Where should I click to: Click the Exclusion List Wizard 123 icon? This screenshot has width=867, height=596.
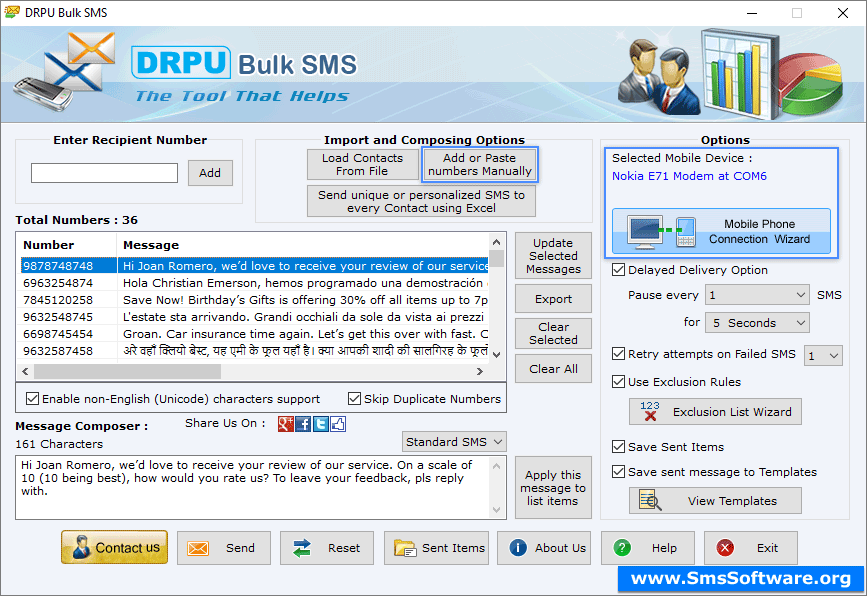click(x=650, y=411)
